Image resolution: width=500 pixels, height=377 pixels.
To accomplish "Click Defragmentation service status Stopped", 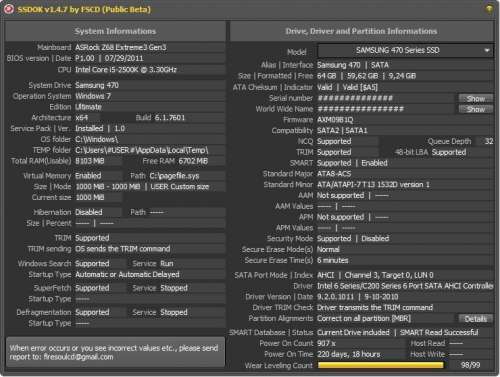I will pos(174,313).
